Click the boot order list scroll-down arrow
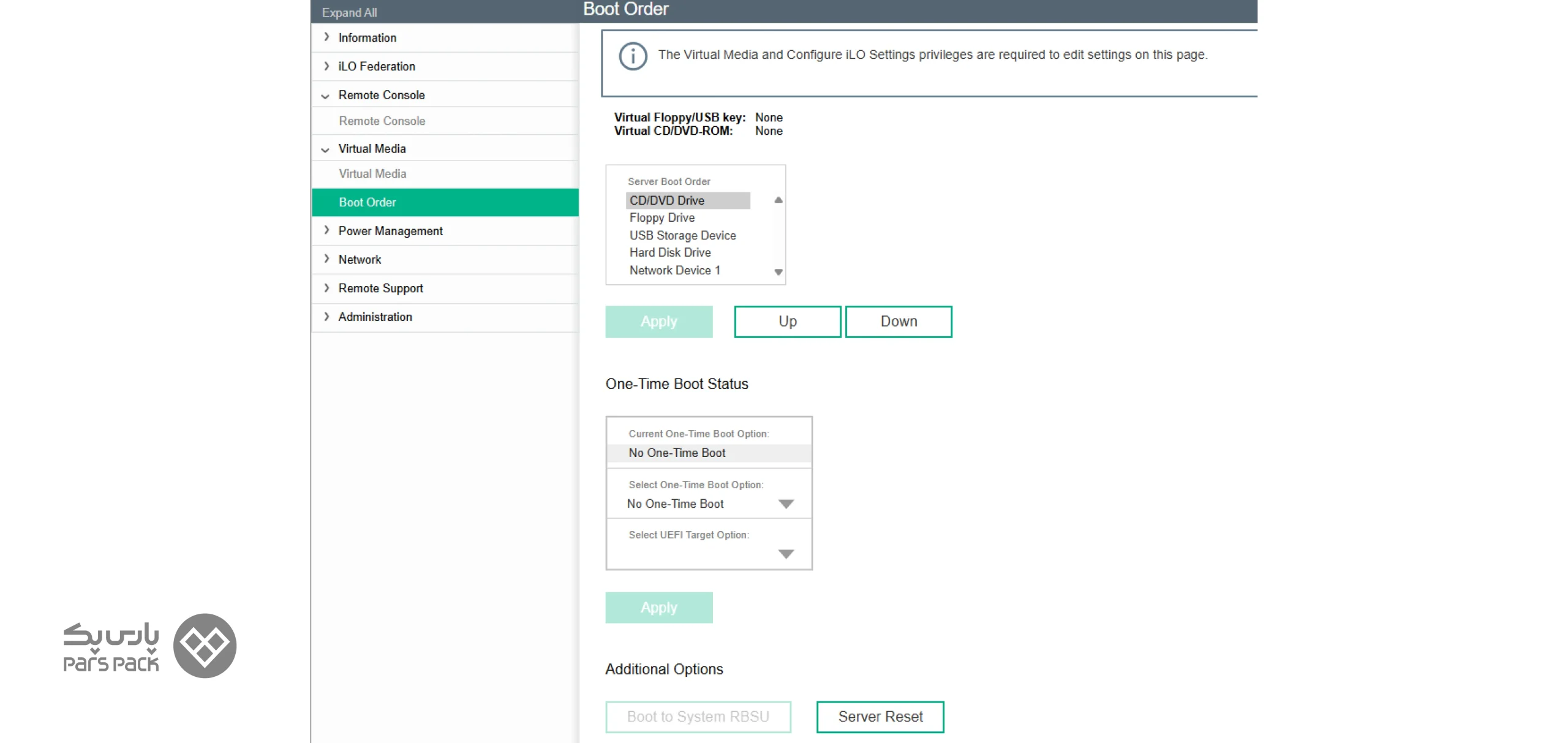This screenshot has height=743, width=1568. pos(778,272)
